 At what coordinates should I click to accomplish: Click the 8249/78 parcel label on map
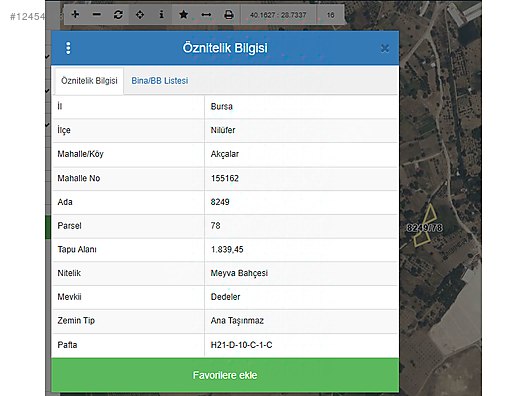point(424,228)
